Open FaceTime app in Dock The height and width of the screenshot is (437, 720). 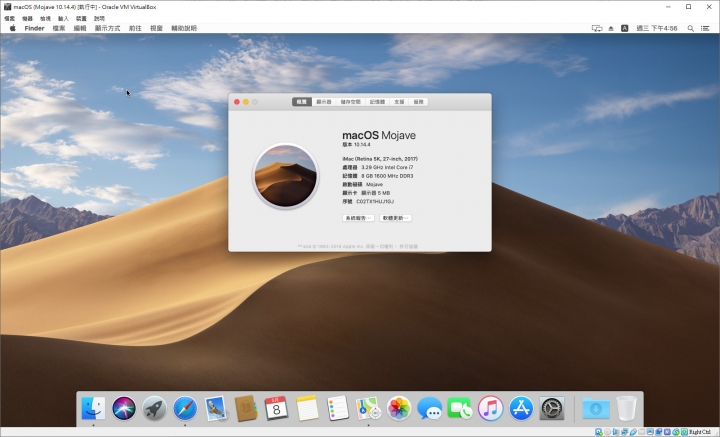460,408
